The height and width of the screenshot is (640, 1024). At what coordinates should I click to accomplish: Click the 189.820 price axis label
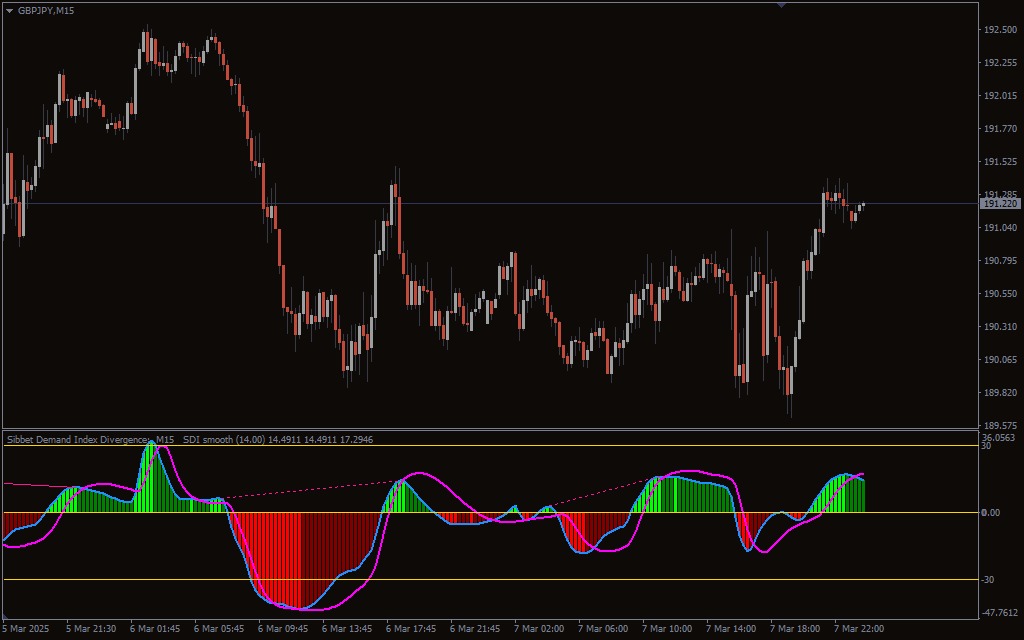coord(1000,393)
